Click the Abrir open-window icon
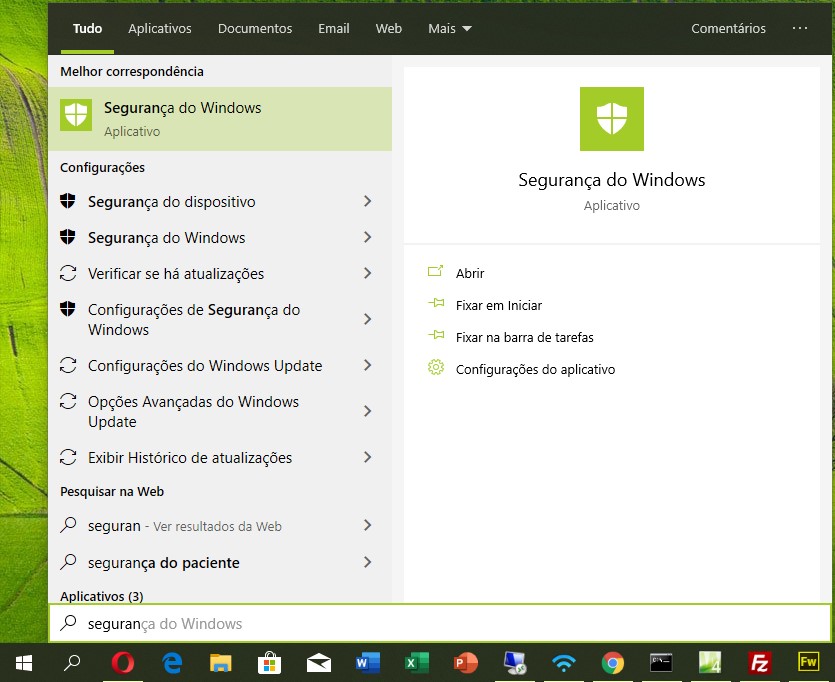Image resolution: width=835 pixels, height=682 pixels. coord(435,272)
